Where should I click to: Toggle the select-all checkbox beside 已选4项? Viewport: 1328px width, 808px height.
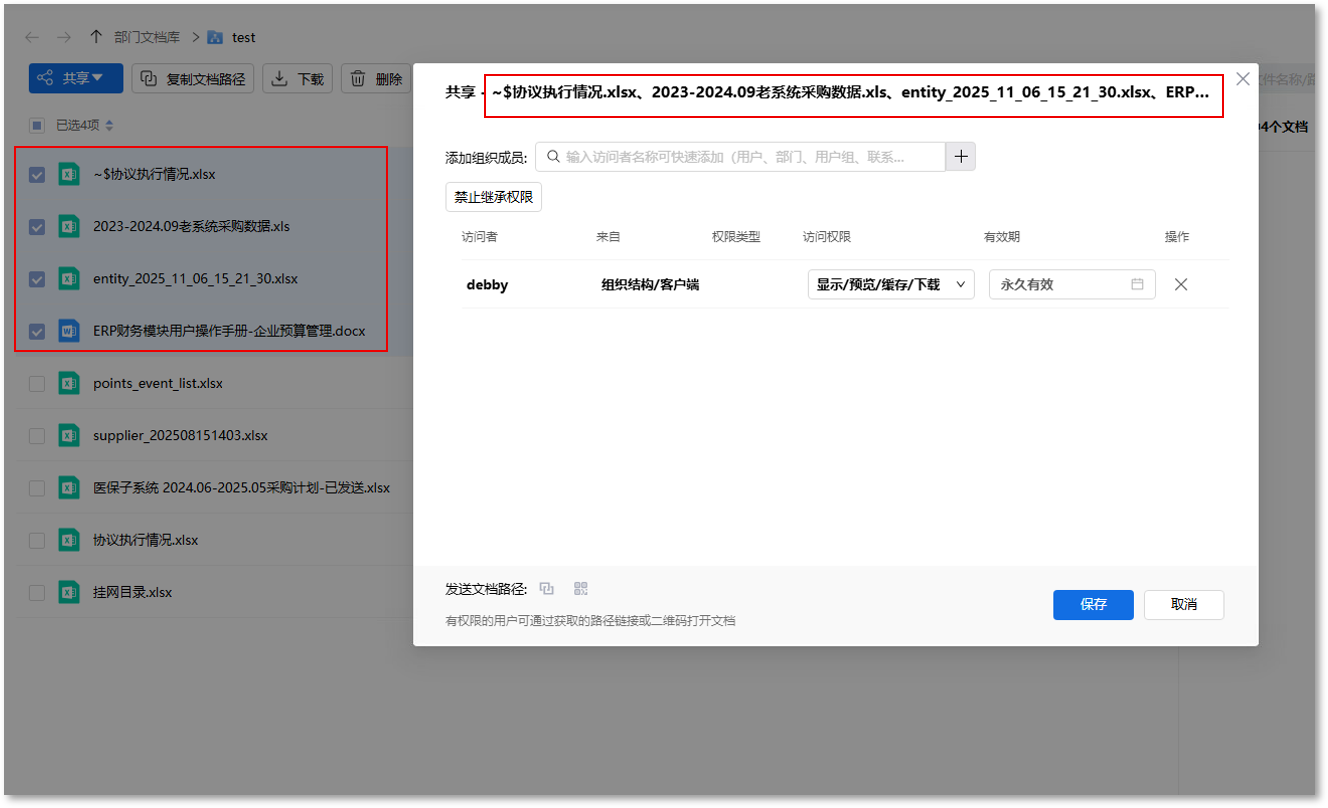coord(37,126)
